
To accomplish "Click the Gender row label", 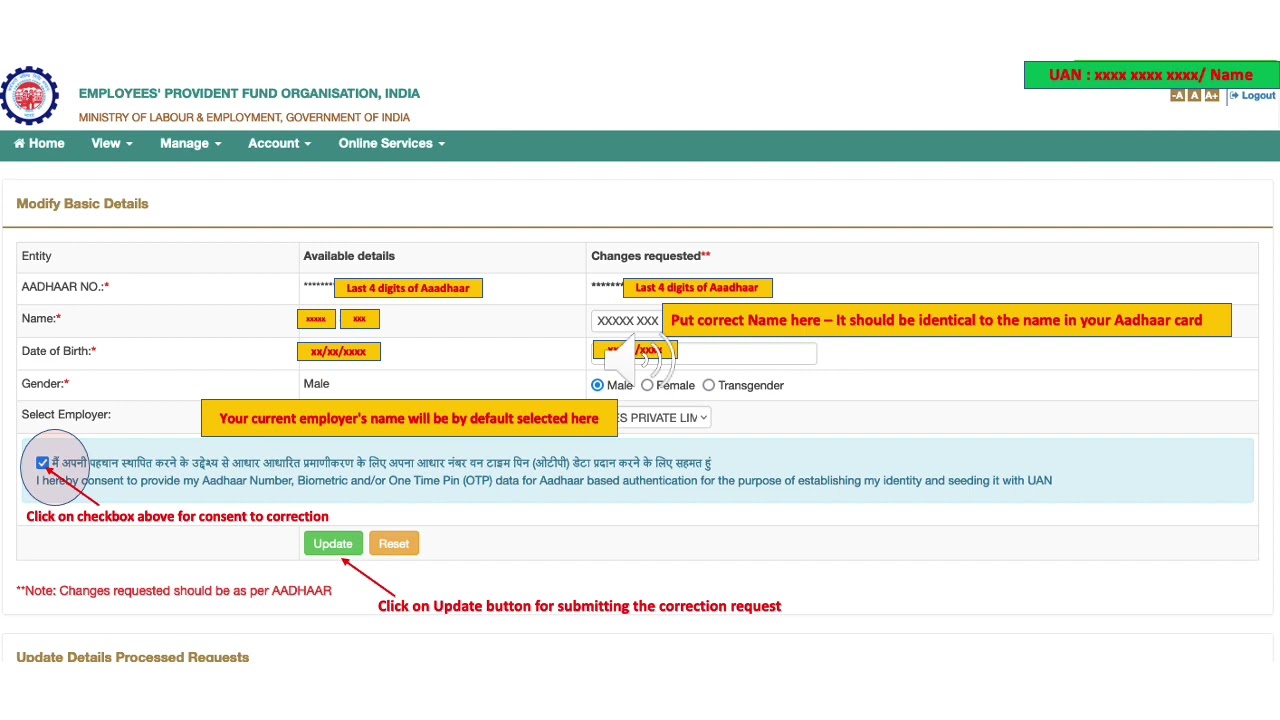I will click(45, 384).
